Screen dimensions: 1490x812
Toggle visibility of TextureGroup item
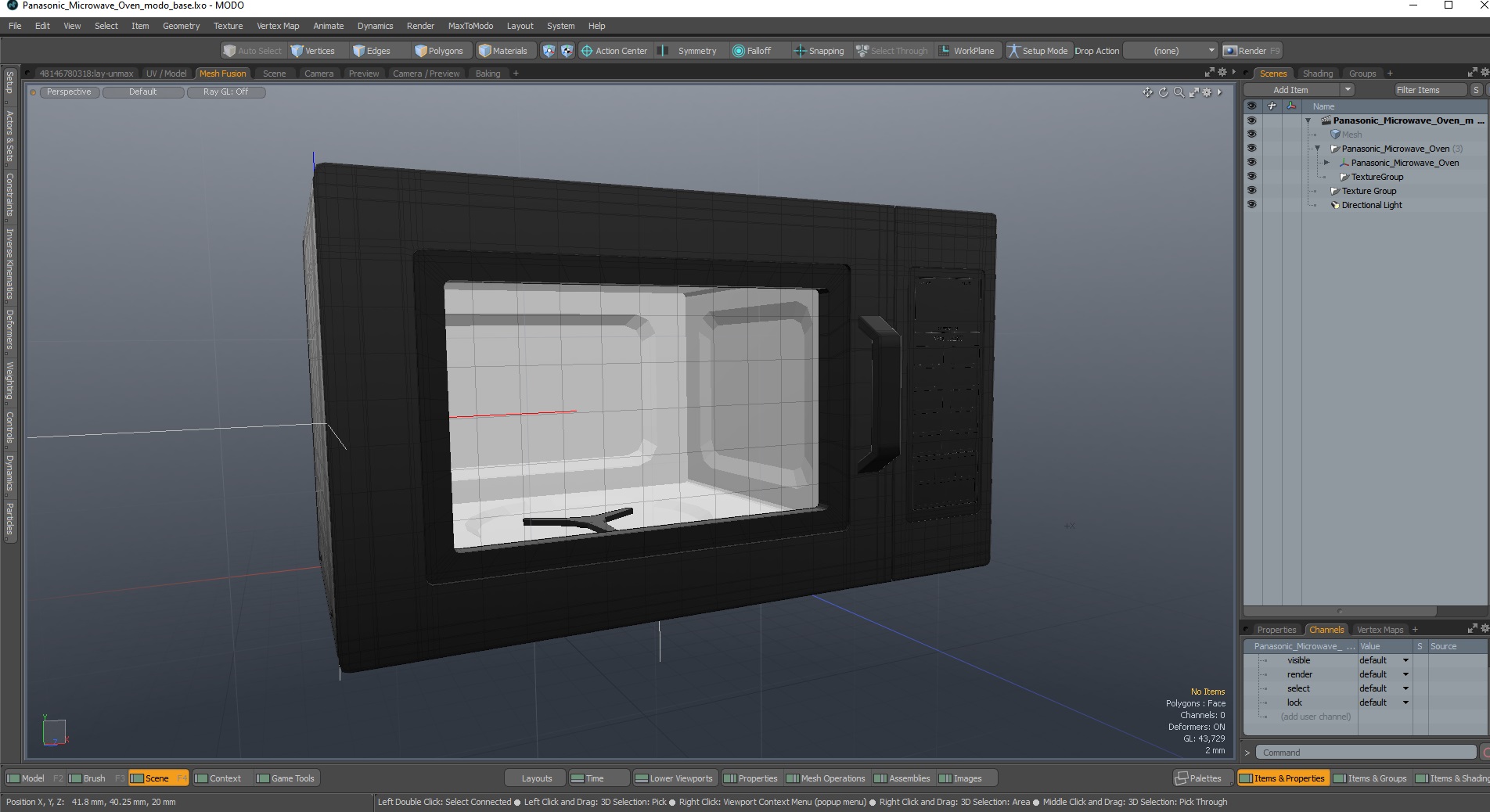point(1251,177)
